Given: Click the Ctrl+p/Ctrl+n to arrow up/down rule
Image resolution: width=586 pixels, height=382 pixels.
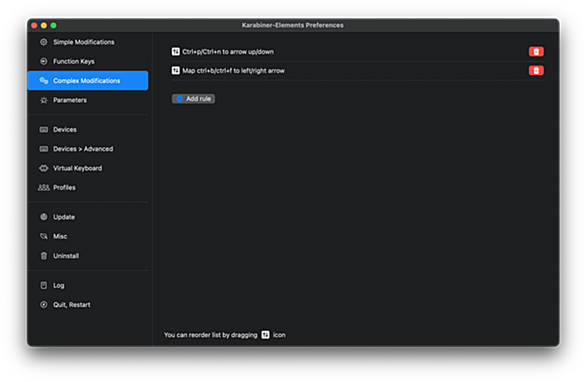Looking at the screenshot, I should point(228,52).
